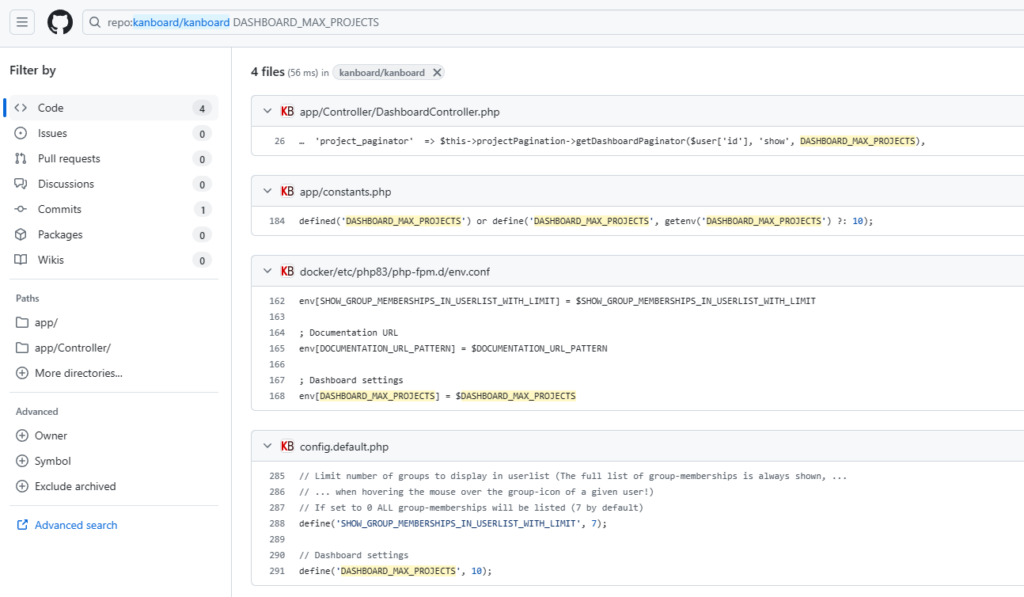Jump to line 162 in env.conf
This screenshot has height=597, width=1024.
pos(277,301)
